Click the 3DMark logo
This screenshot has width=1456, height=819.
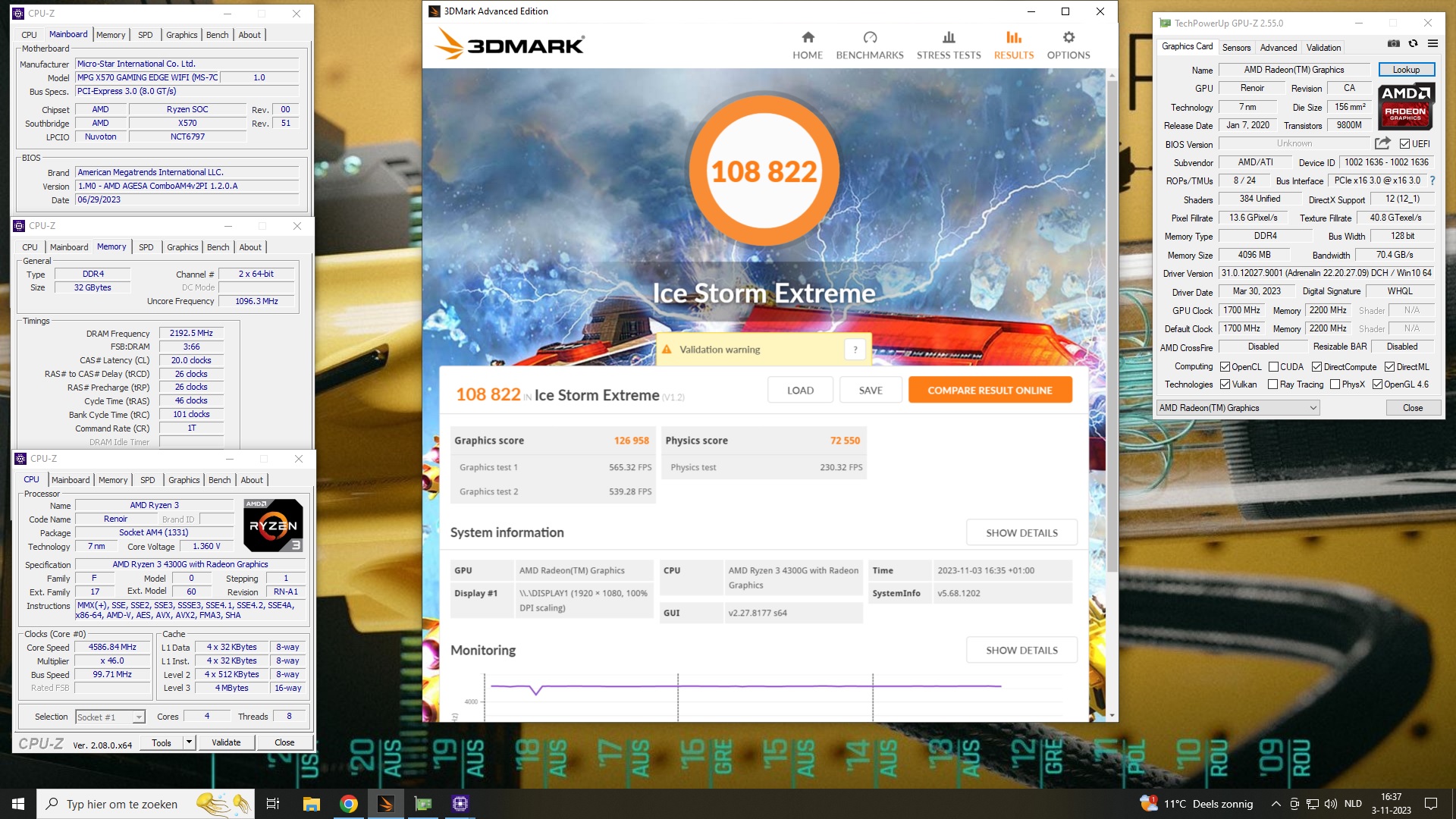510,45
